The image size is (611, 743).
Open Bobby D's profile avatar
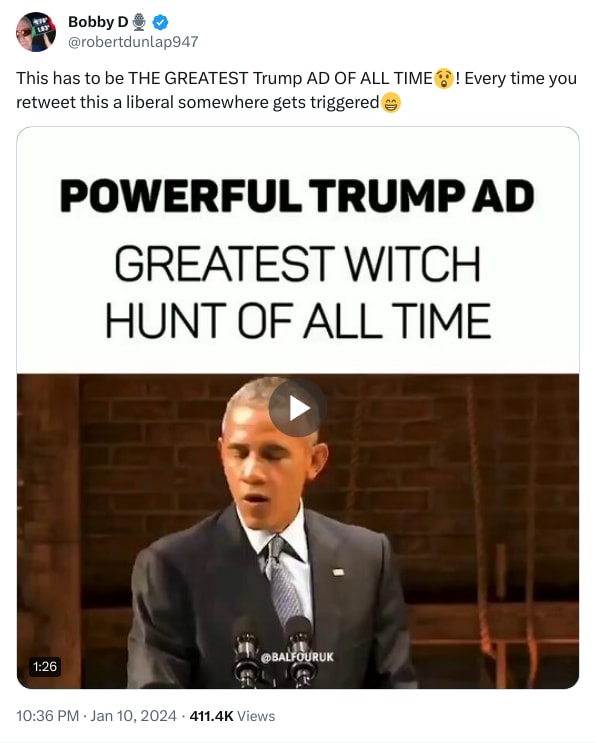coord(36,32)
